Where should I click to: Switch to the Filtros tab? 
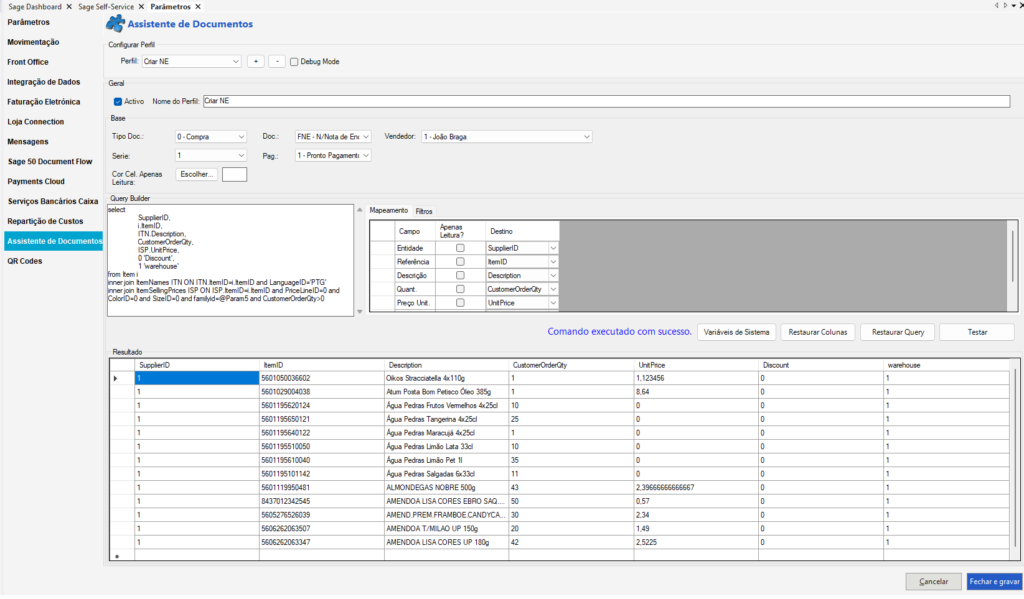pos(424,211)
